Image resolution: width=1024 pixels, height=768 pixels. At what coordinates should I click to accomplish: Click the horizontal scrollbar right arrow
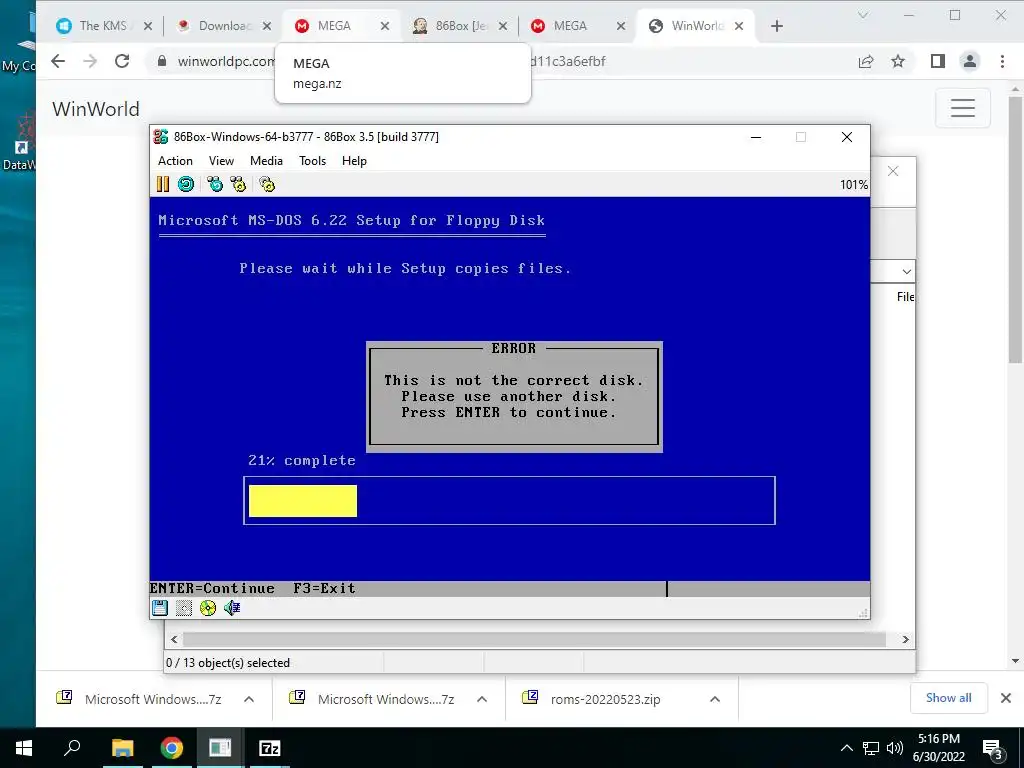coord(905,639)
